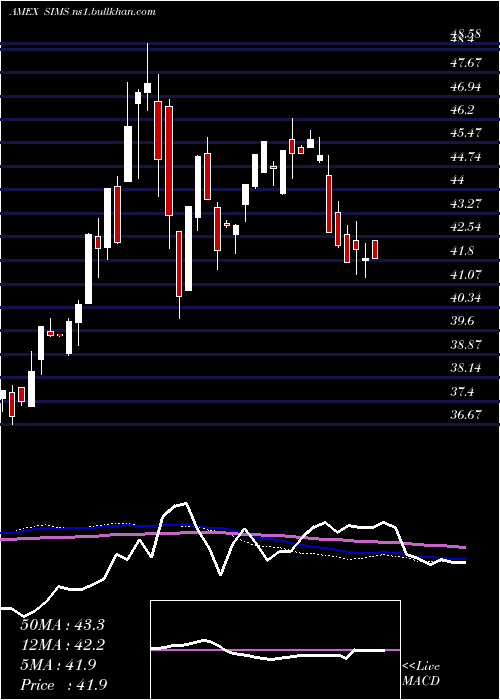Select the 44.74 price axis label
The width and height of the screenshot is (500, 700).
point(466,157)
